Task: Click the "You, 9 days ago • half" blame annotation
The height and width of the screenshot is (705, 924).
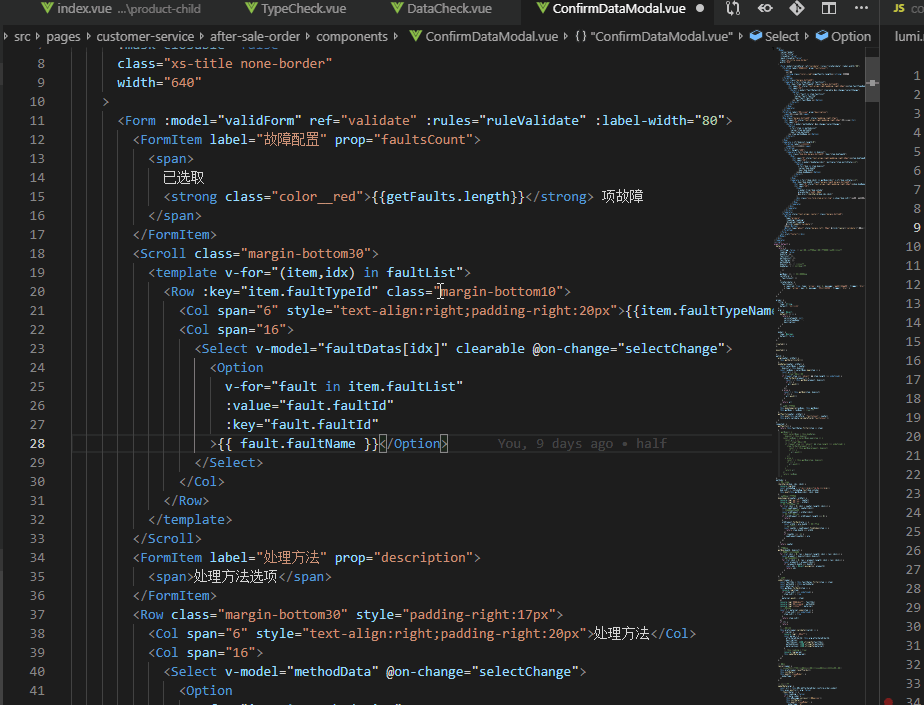Action: click(x=582, y=443)
